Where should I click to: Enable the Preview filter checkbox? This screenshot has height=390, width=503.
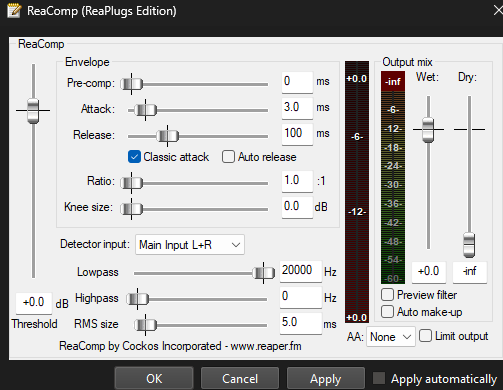[387, 295]
